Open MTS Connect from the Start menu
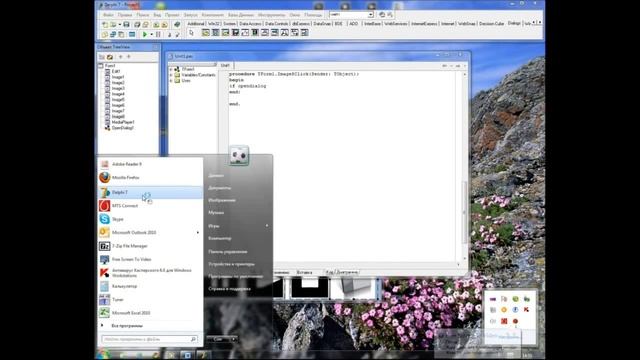The height and width of the screenshot is (360, 640). [150, 206]
